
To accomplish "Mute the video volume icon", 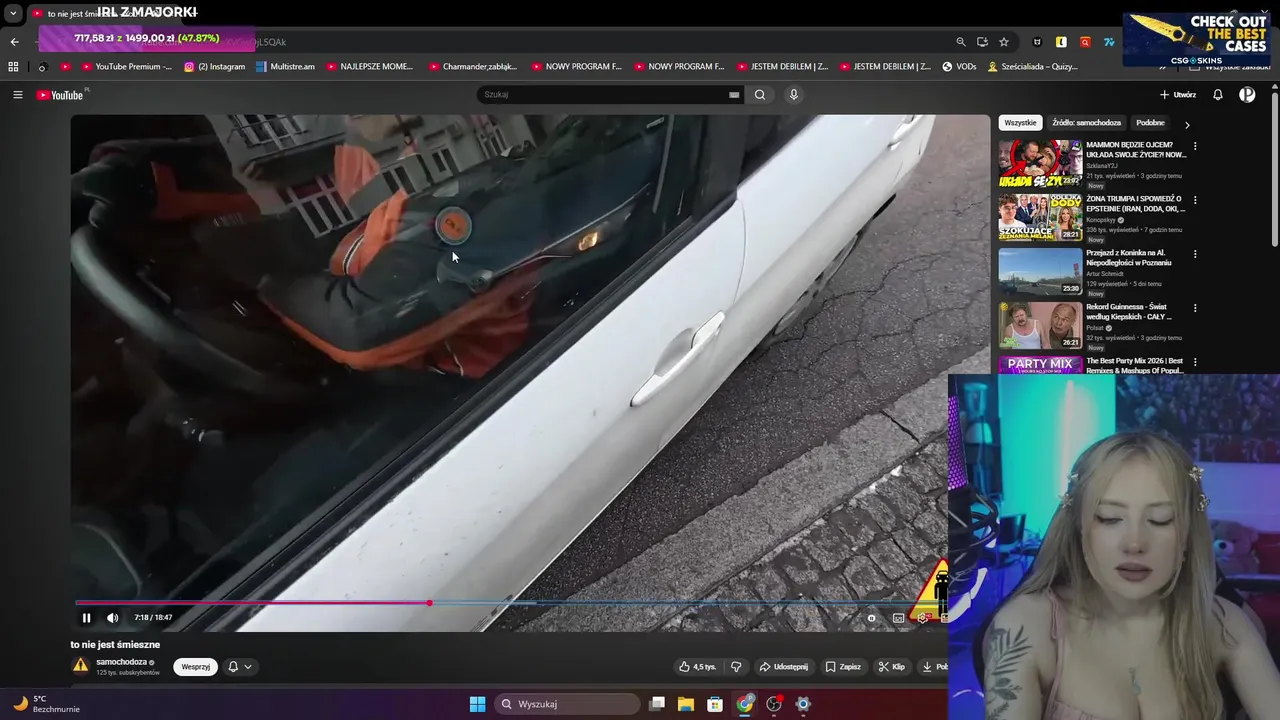I will 112,618.
